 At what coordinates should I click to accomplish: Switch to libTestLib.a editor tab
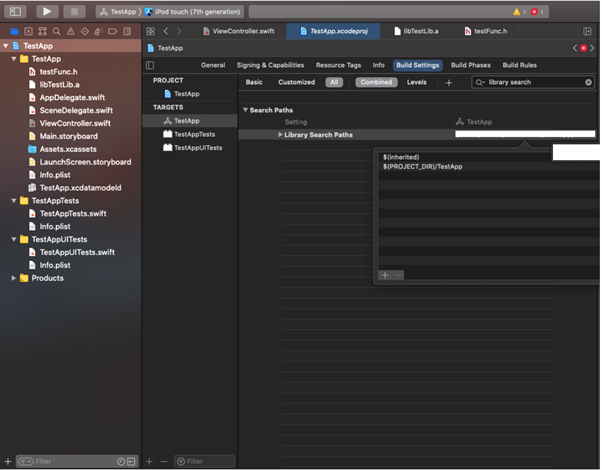(416, 31)
